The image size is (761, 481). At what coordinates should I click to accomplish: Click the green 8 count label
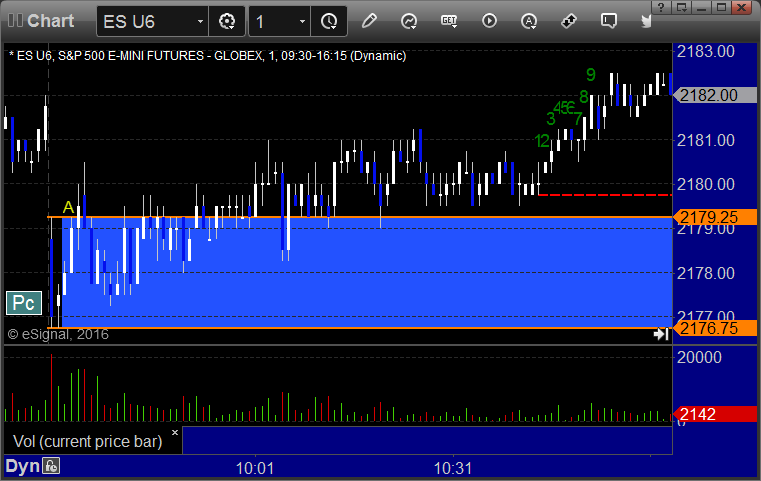pyautogui.click(x=584, y=97)
